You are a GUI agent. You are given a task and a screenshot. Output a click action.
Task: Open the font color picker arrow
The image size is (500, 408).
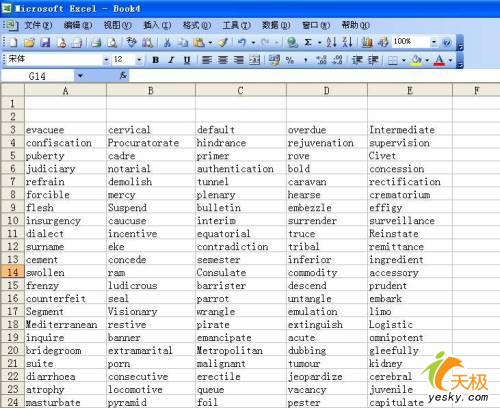pos(450,60)
